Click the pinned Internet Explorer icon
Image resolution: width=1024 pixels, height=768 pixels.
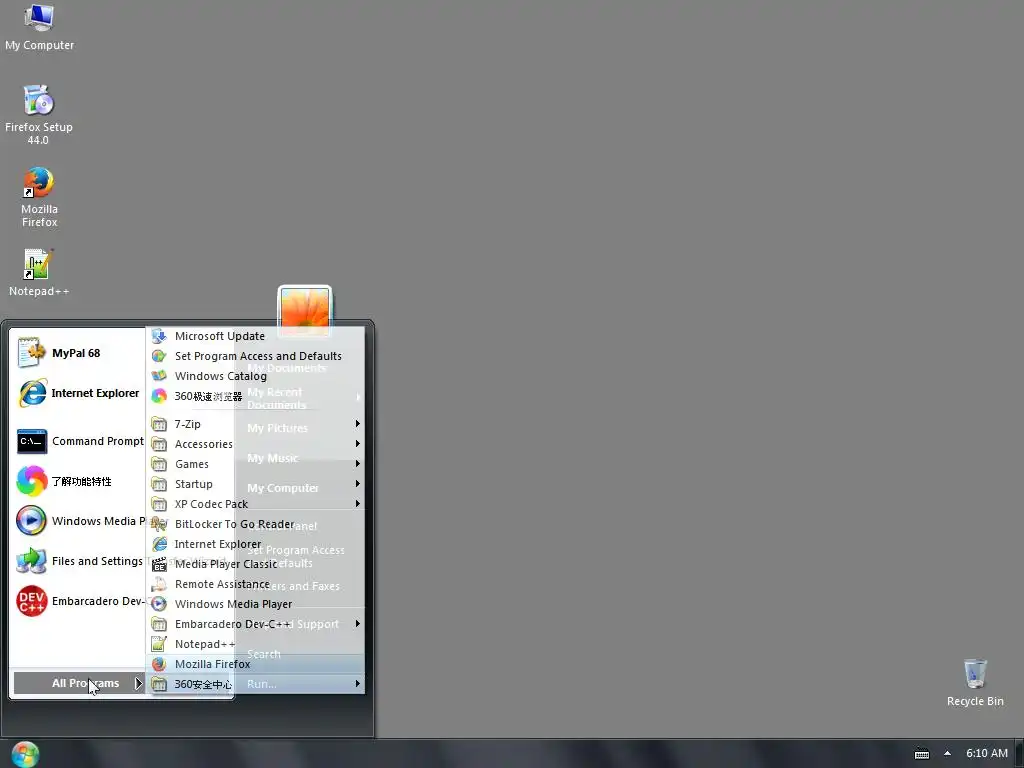(32, 393)
